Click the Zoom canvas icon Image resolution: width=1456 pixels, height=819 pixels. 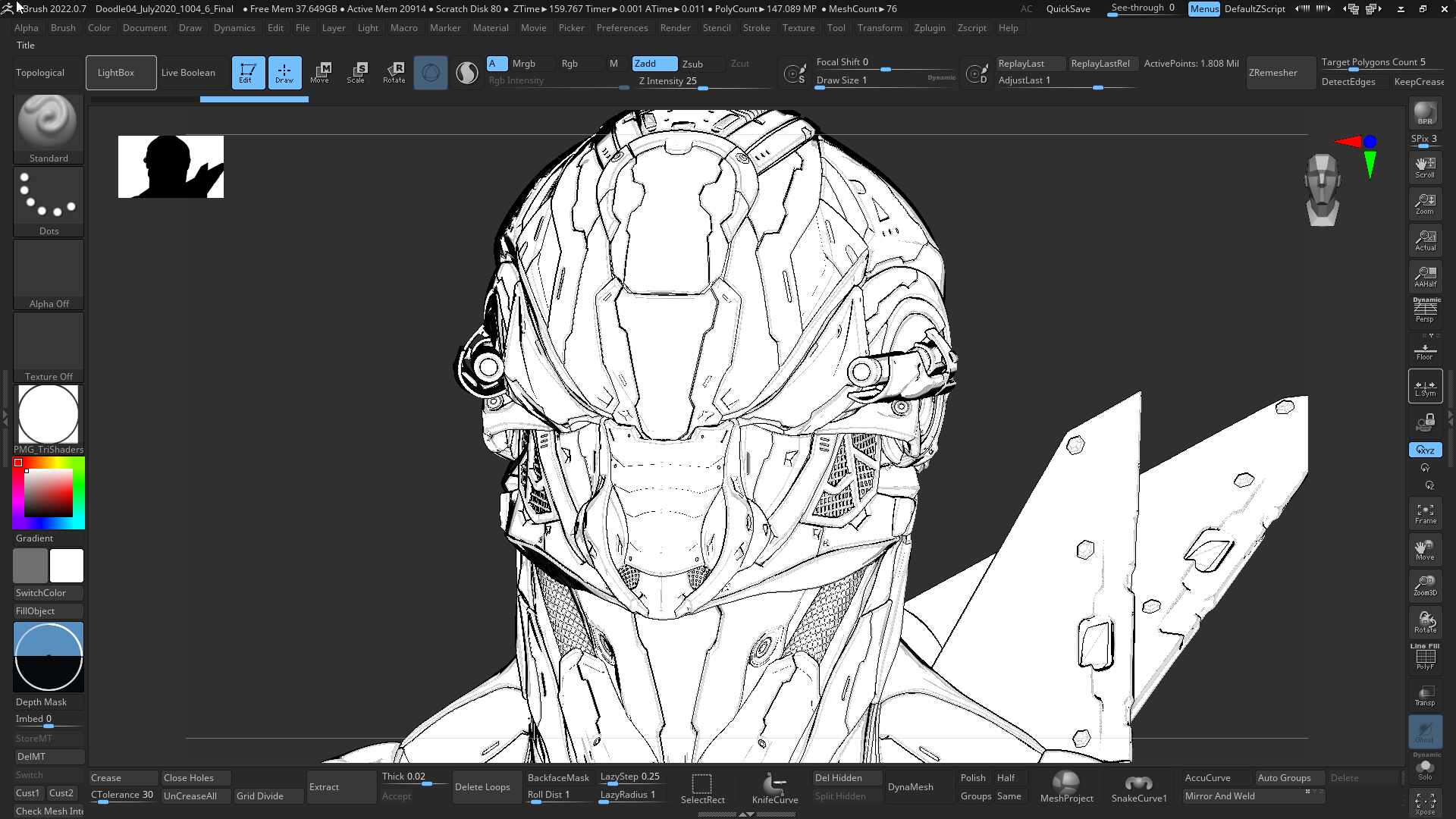coord(1425,204)
